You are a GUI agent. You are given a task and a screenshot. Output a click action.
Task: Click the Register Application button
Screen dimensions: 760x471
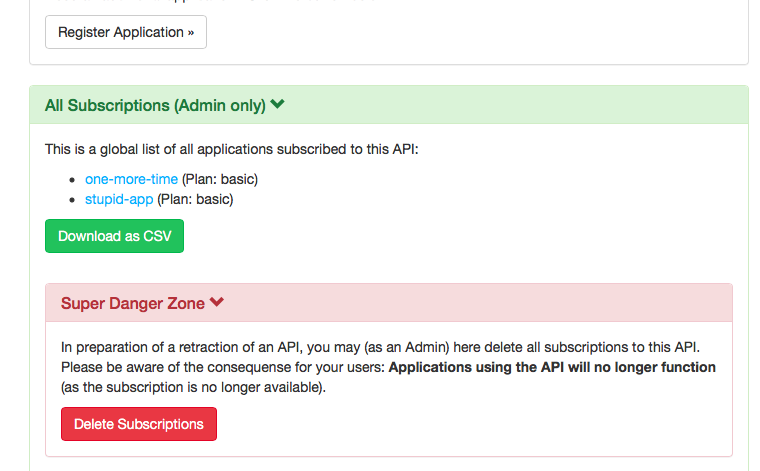[126, 32]
